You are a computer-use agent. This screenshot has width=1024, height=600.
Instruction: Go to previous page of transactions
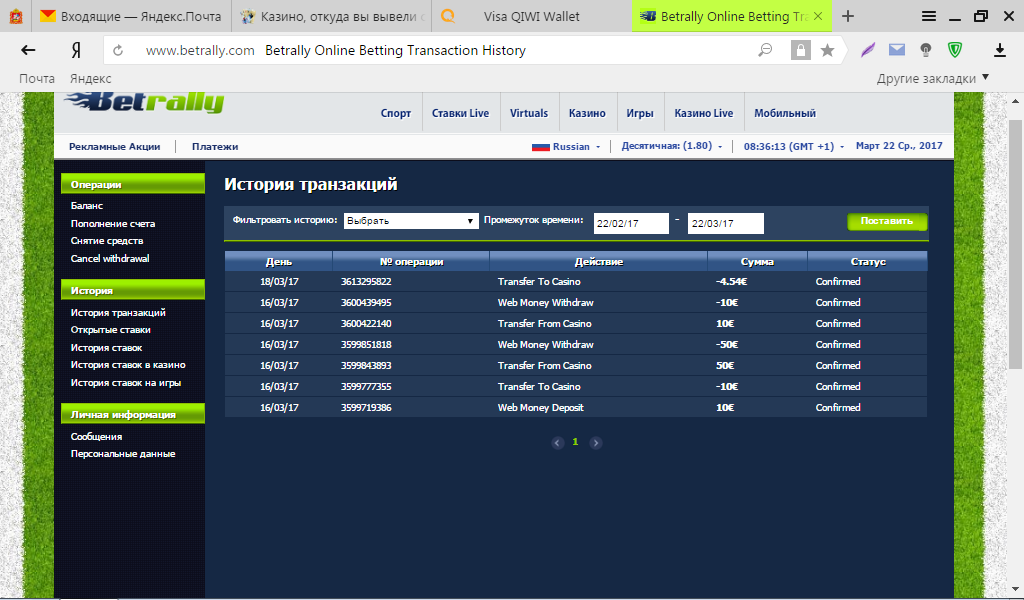tap(558, 442)
